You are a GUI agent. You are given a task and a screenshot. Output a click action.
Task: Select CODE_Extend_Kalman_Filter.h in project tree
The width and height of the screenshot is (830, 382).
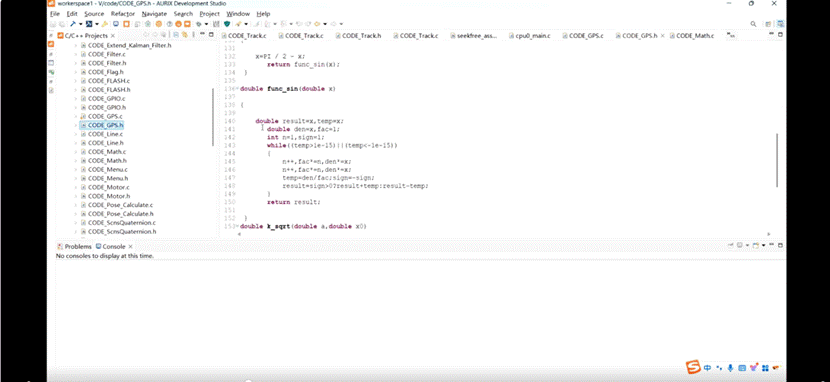[126, 46]
